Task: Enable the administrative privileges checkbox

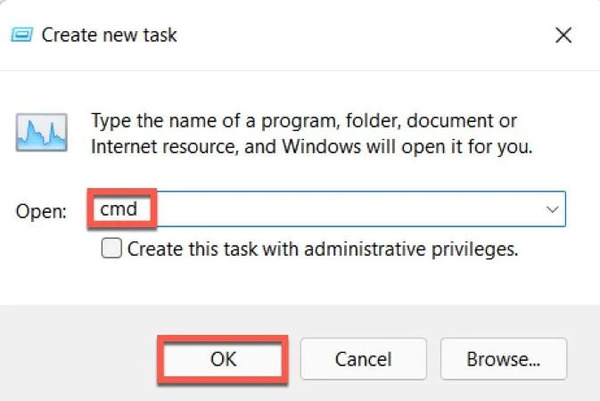Action: point(111,248)
